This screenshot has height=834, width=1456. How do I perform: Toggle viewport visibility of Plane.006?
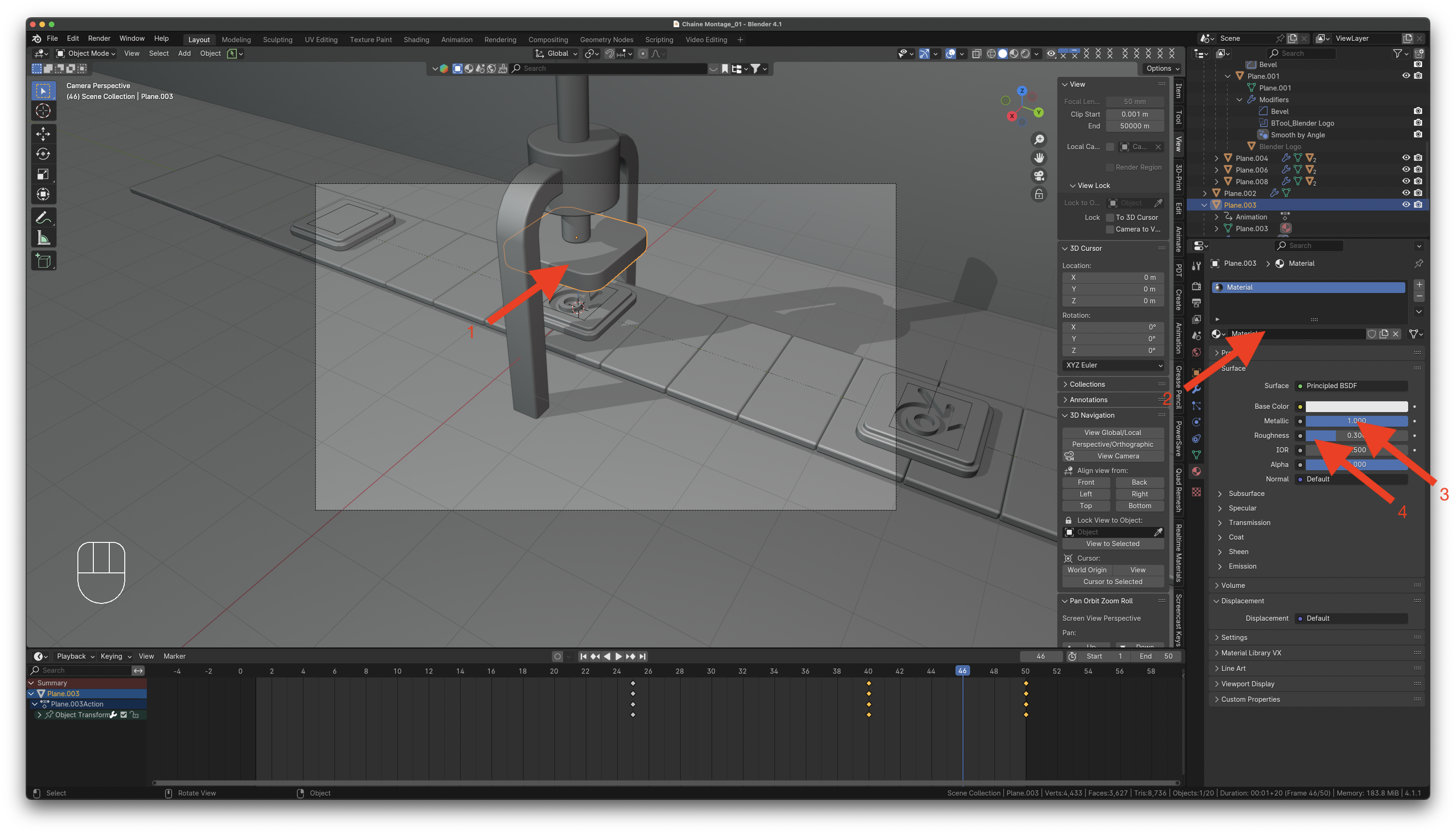1406,170
